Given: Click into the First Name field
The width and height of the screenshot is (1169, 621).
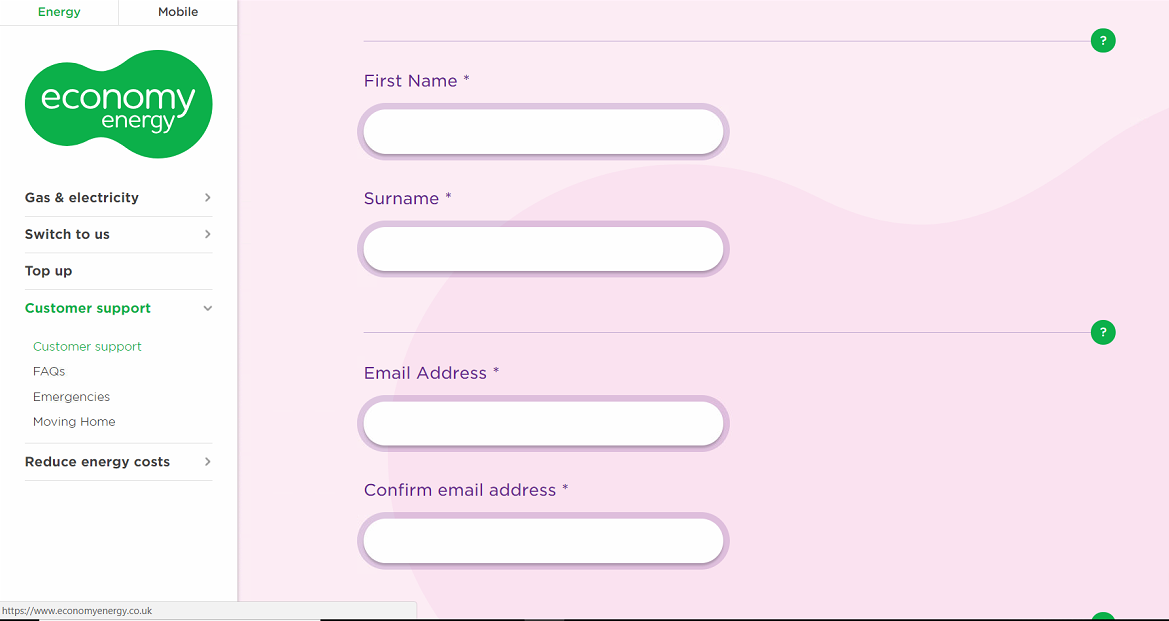Looking at the screenshot, I should pos(543,132).
